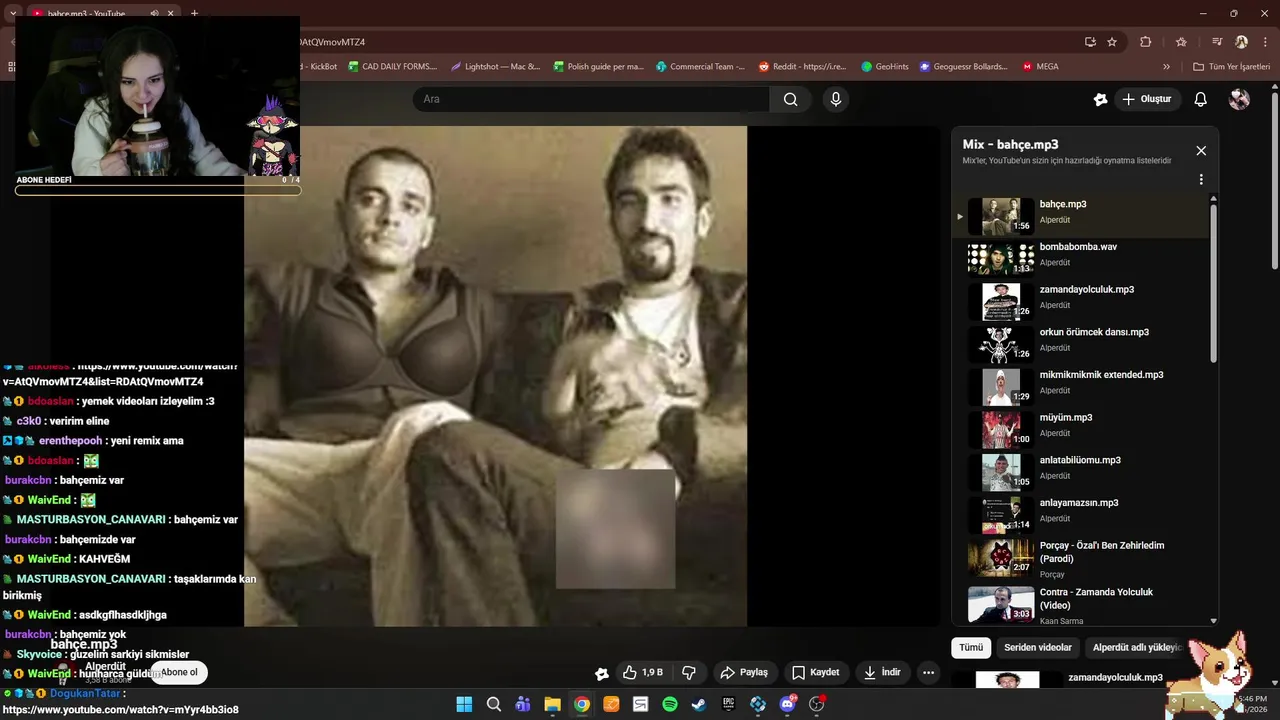Close the Mix - bahçe.mp3 playlist panel
The image size is (1280, 720).
[x=1201, y=151]
